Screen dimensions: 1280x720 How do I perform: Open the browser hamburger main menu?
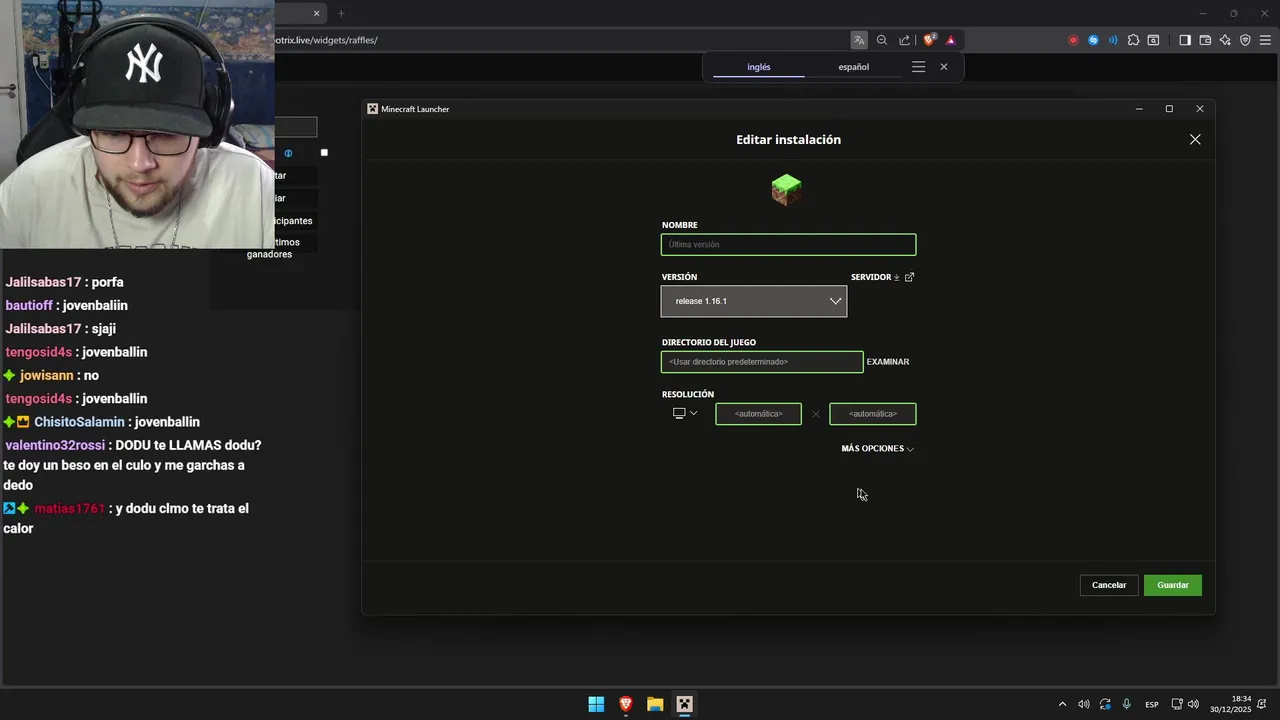(1265, 40)
